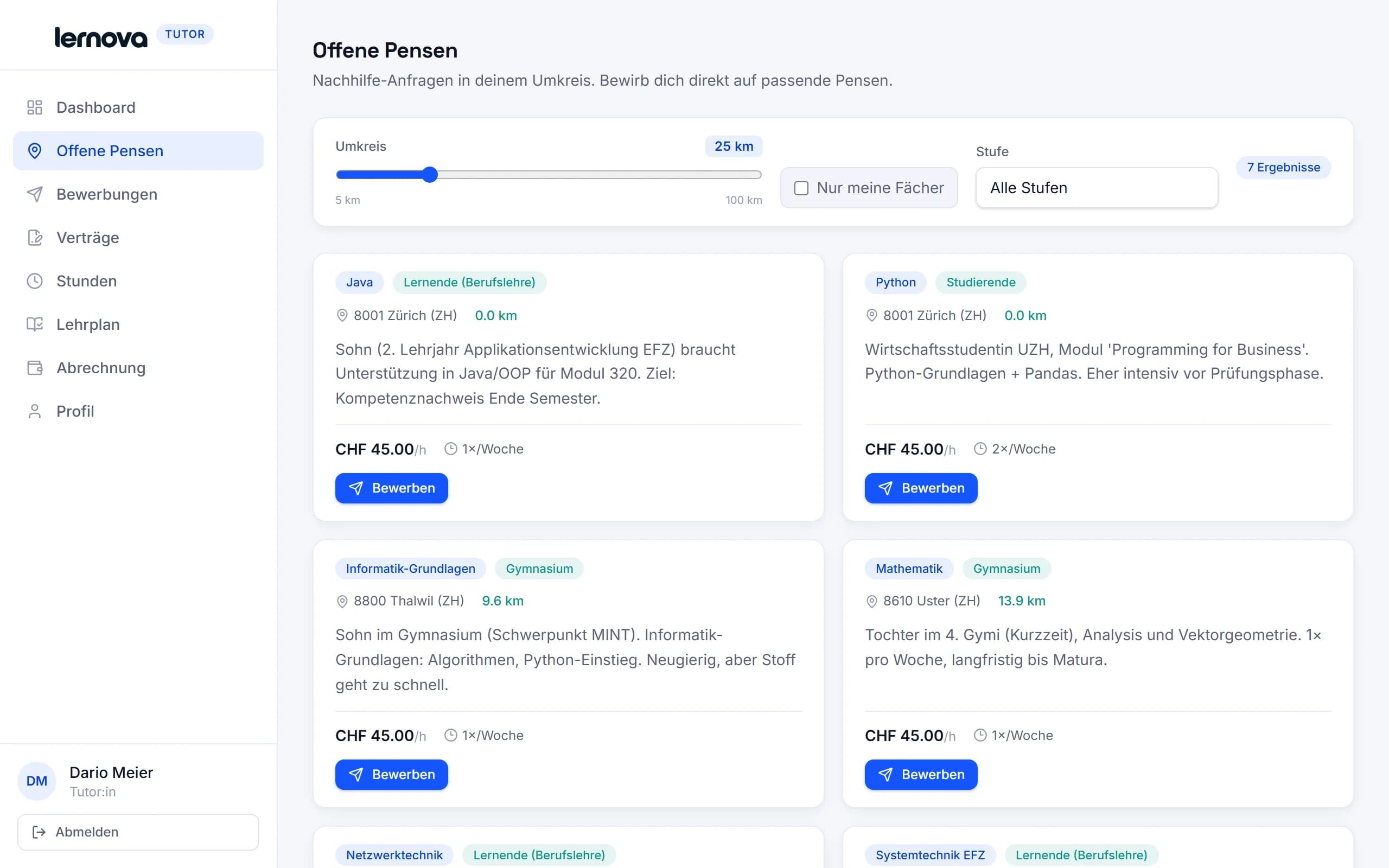The image size is (1389, 868).
Task: Click the TUTOR badge beside the logo
Action: point(185,34)
